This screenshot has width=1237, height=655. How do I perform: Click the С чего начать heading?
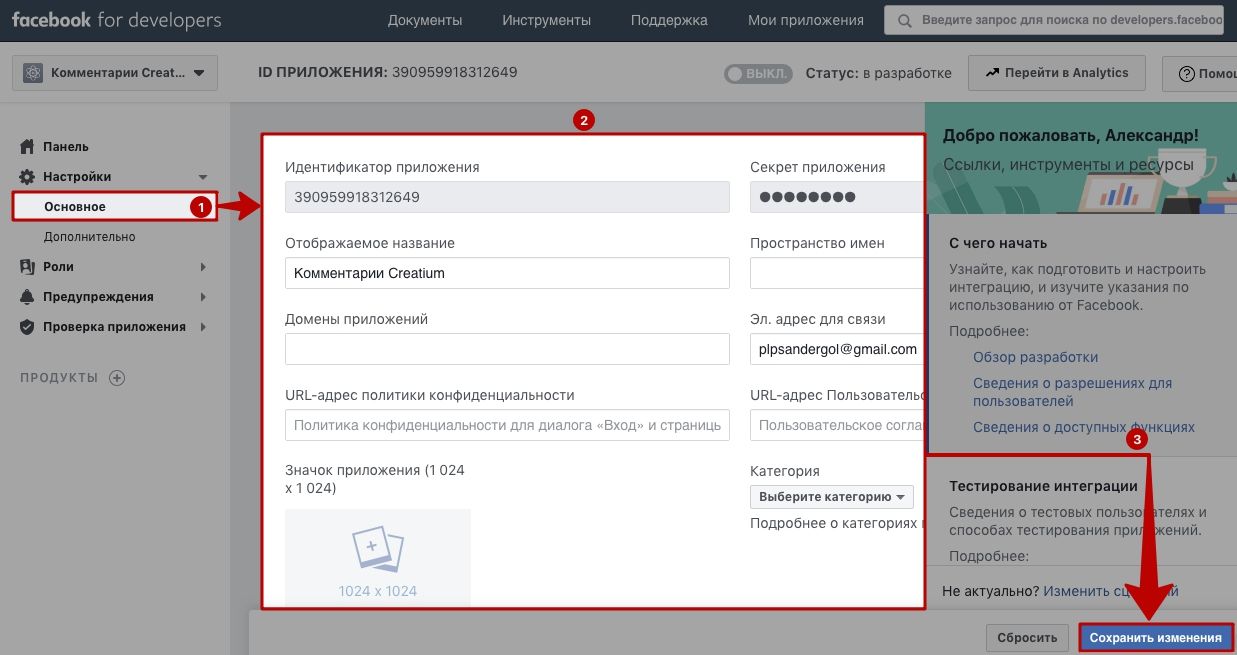pyautogui.click(x=998, y=243)
